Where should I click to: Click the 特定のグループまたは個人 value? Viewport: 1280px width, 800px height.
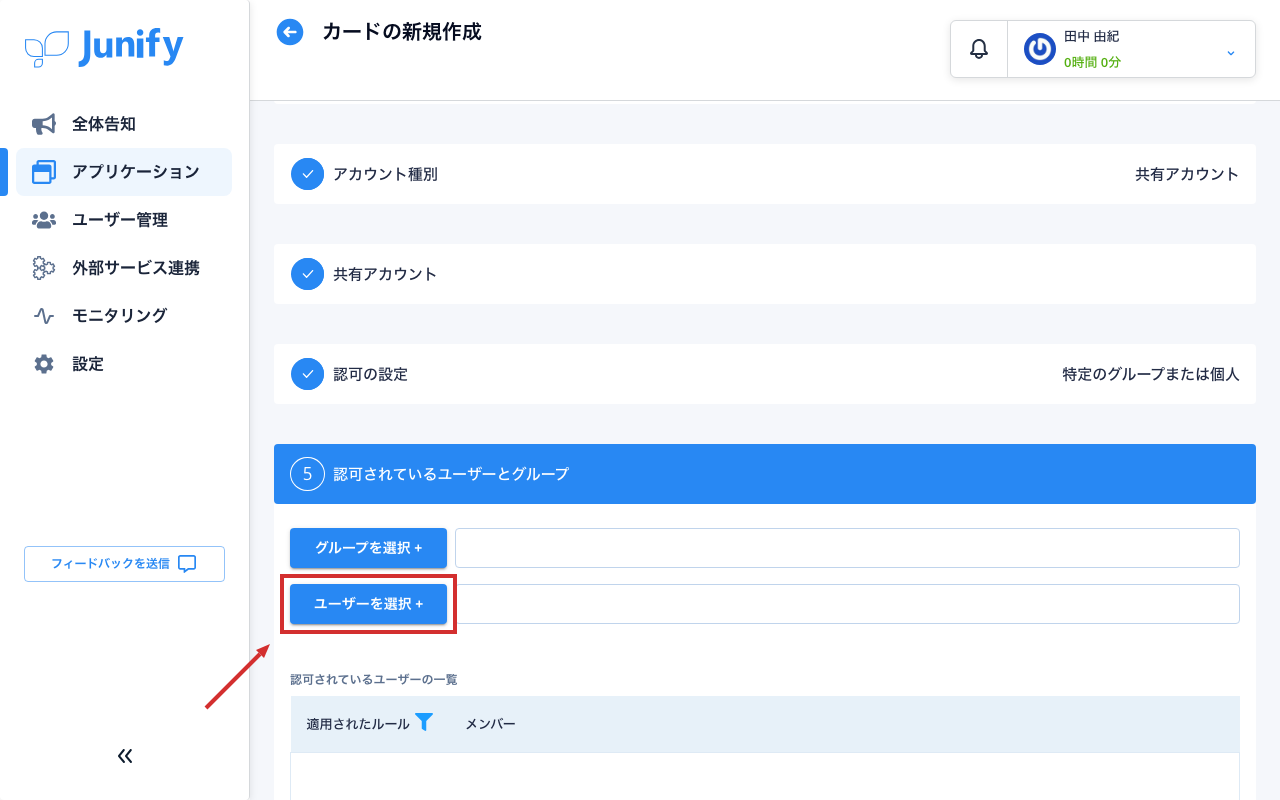(x=1151, y=374)
